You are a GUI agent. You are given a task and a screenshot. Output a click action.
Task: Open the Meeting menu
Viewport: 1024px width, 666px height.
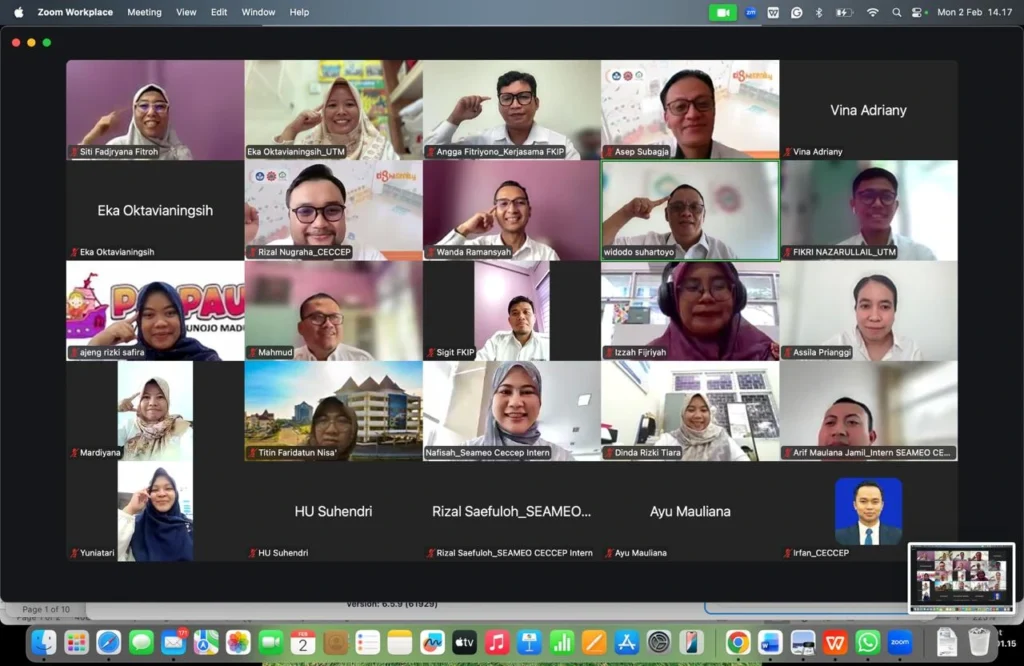pos(144,12)
